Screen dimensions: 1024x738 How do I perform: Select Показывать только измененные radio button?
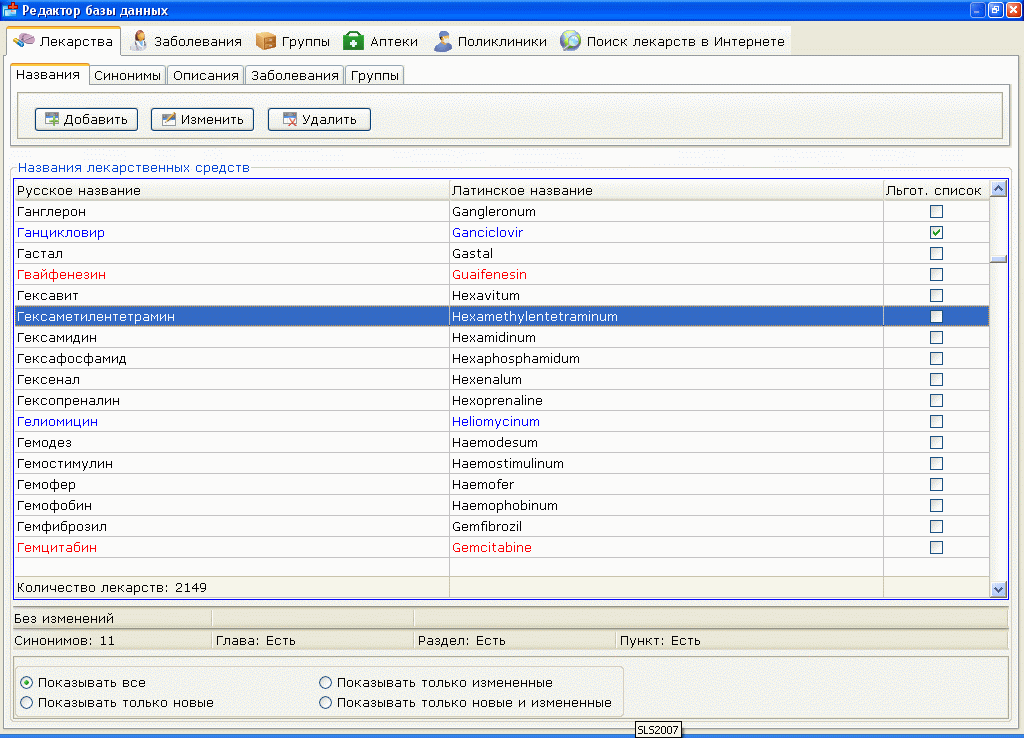point(325,682)
